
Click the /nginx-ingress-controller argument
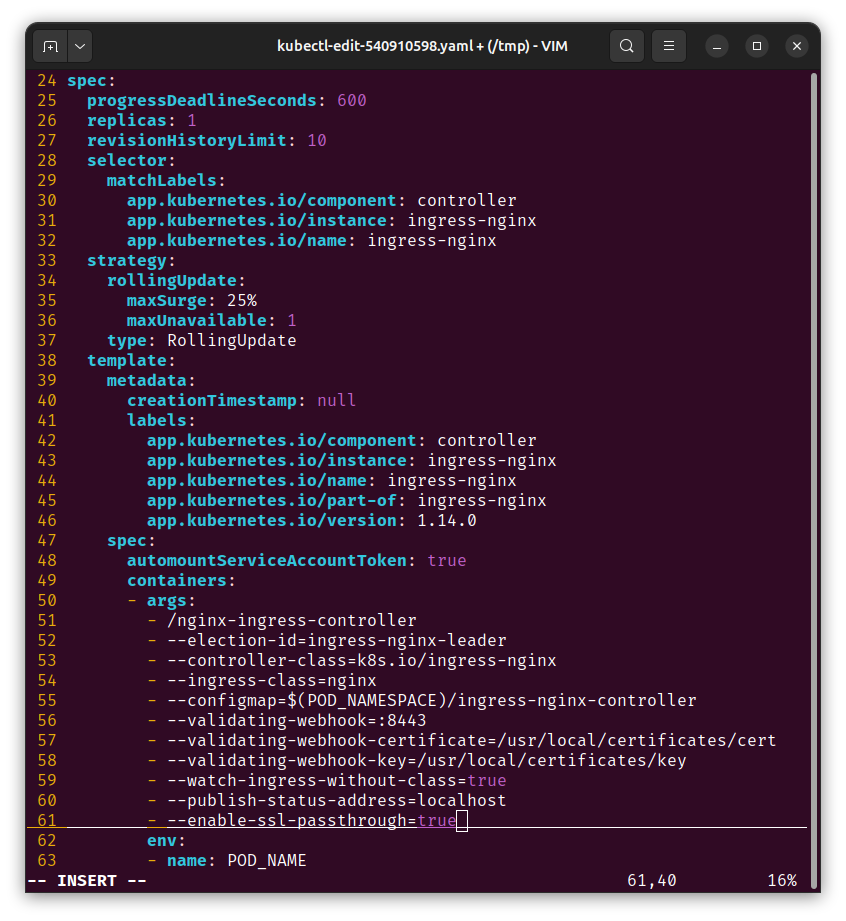pyautogui.click(x=291, y=620)
